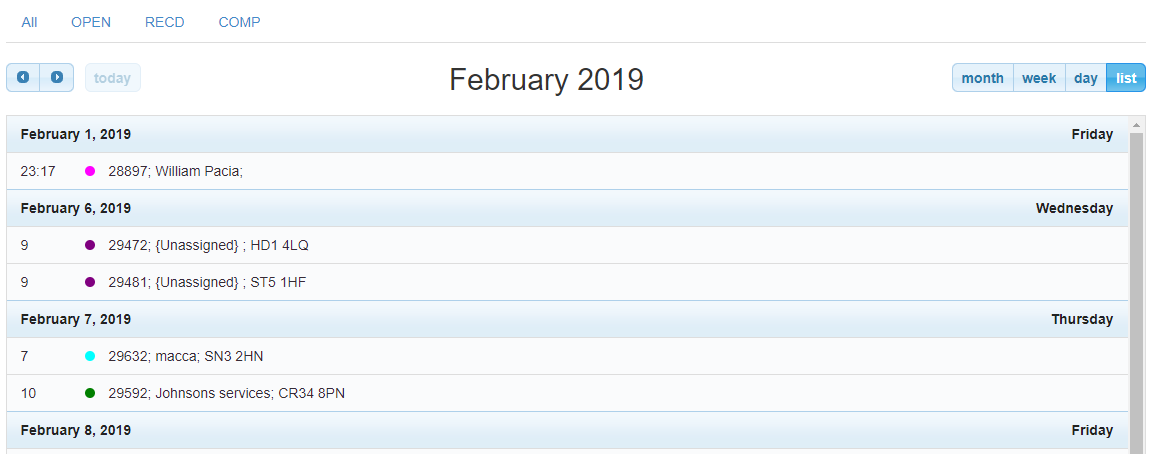1151x454 pixels.
Task: Switch calendar to week view
Action: point(1039,78)
